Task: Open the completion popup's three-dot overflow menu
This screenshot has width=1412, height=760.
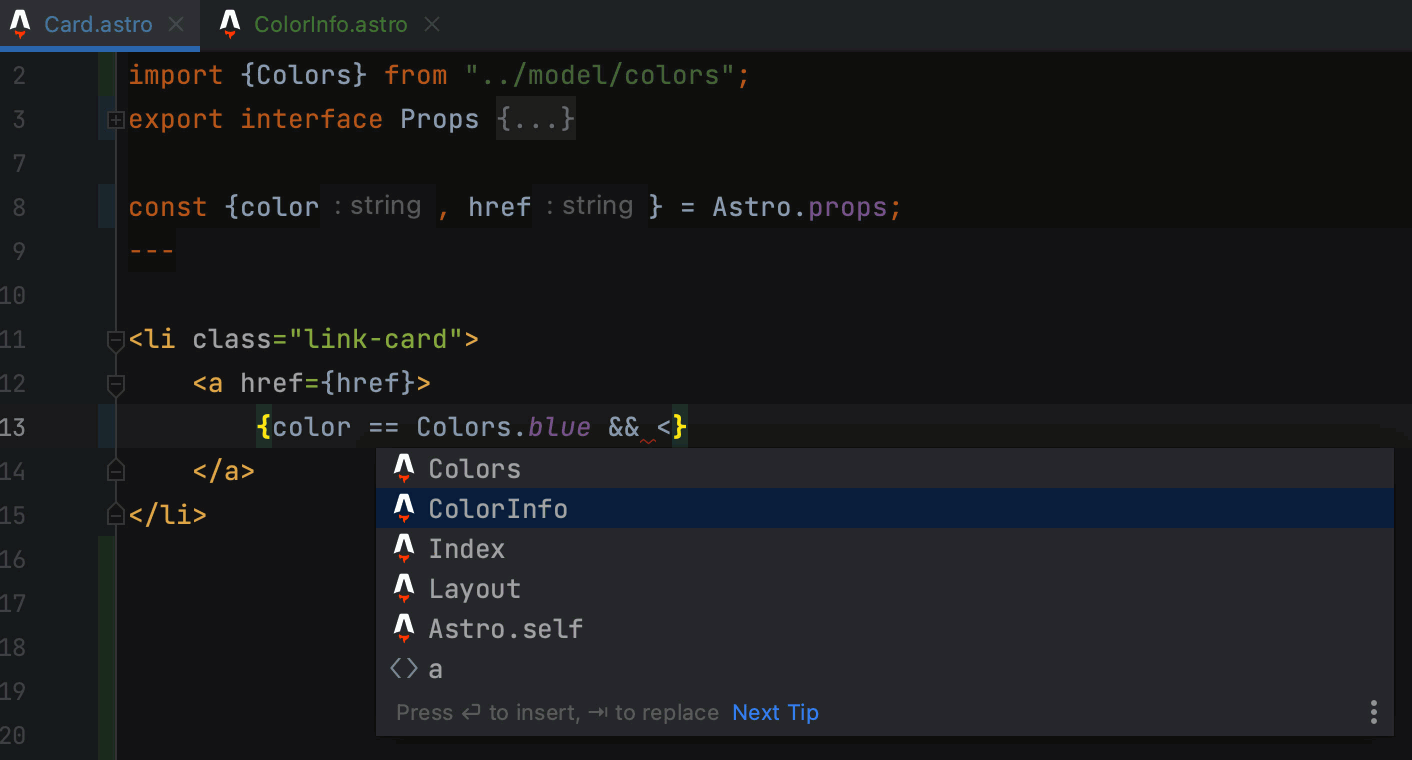Action: pyautogui.click(x=1373, y=712)
